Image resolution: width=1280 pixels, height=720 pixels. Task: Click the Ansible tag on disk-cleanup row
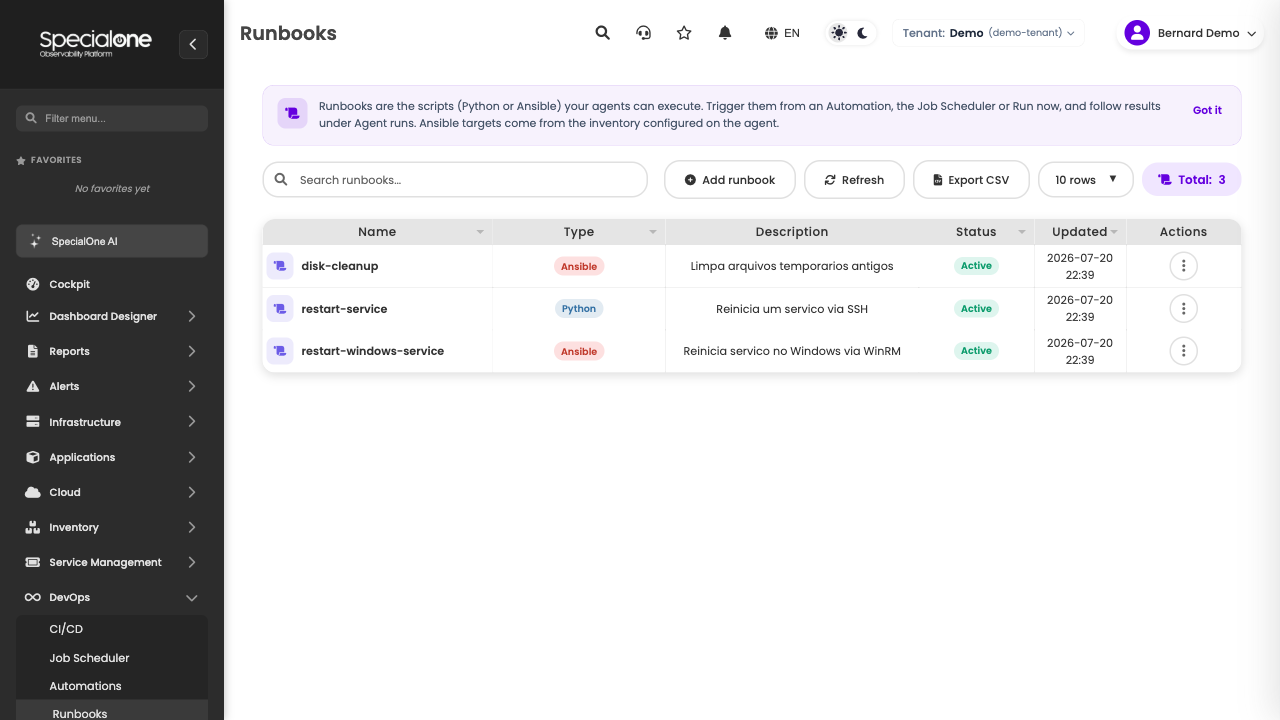tap(579, 266)
